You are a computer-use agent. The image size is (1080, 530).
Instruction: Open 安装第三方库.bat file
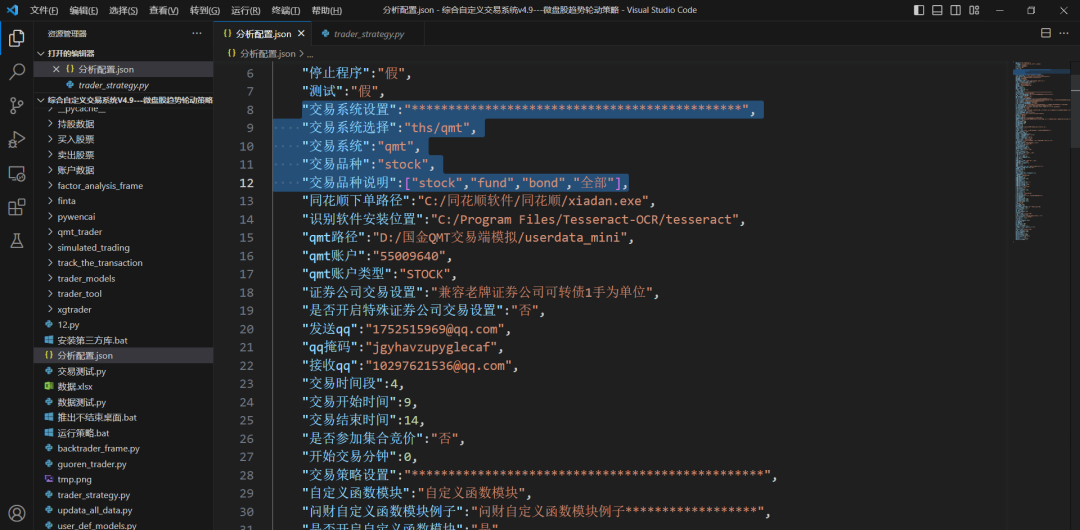(92, 340)
